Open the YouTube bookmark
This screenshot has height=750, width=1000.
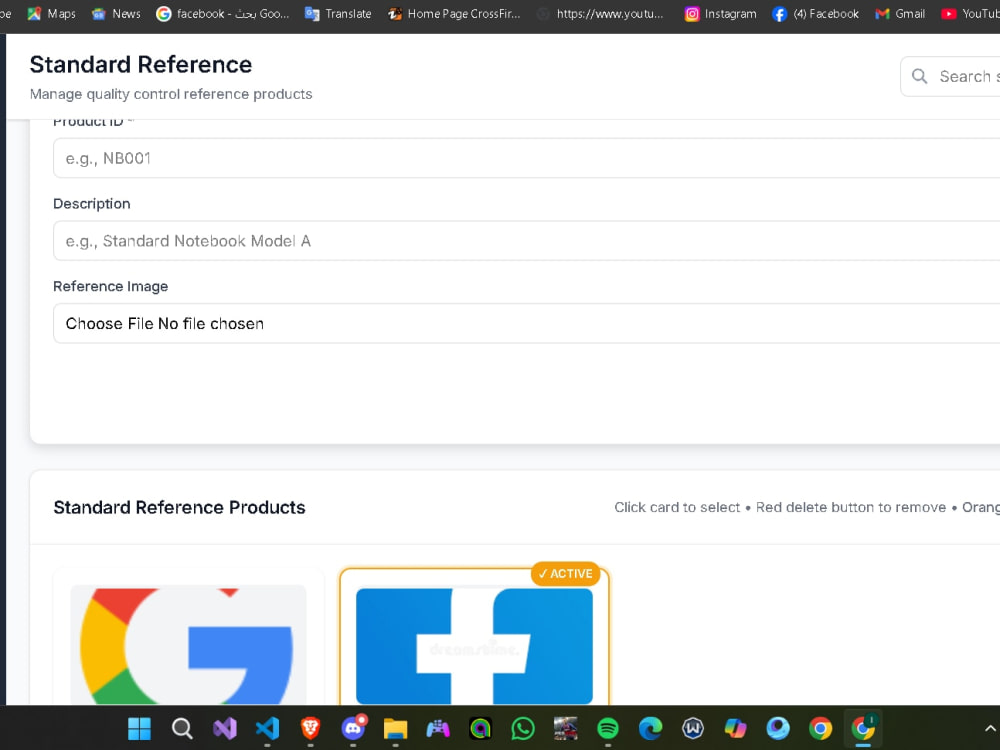(970, 13)
